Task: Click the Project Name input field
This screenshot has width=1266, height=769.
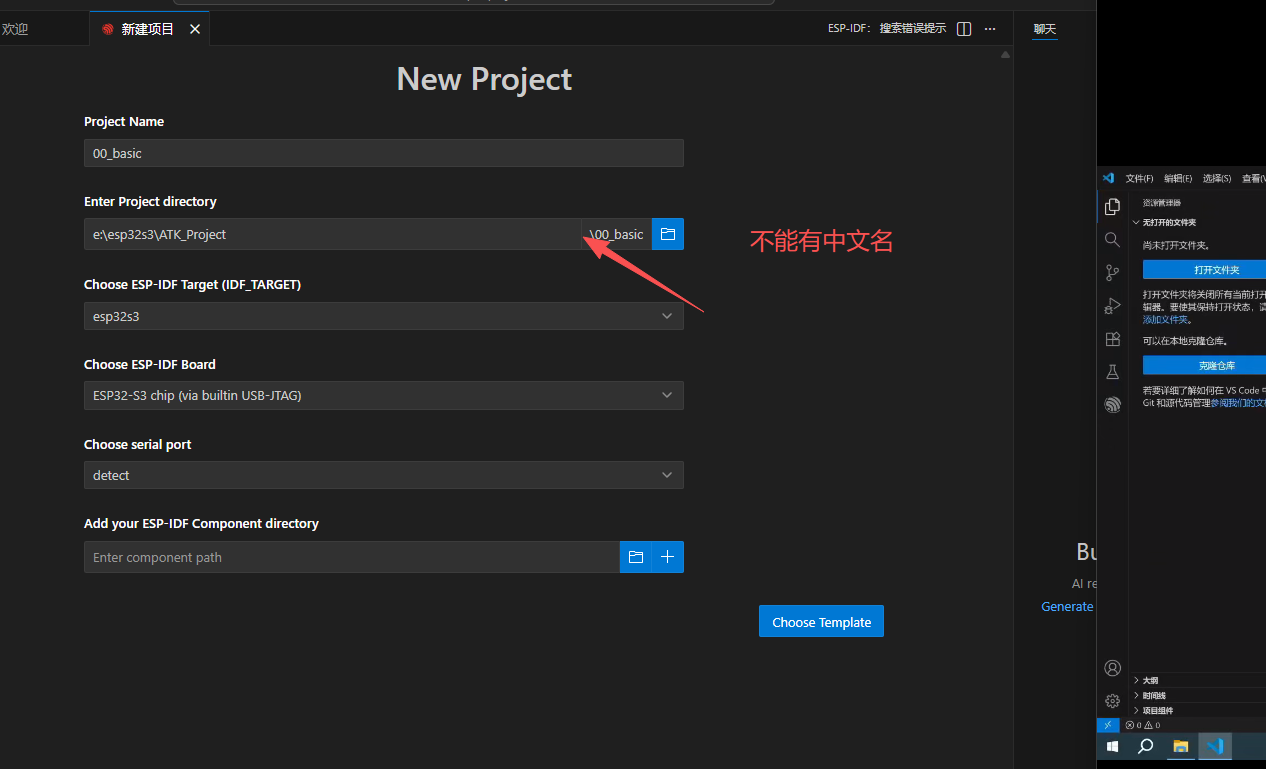Action: [383, 153]
